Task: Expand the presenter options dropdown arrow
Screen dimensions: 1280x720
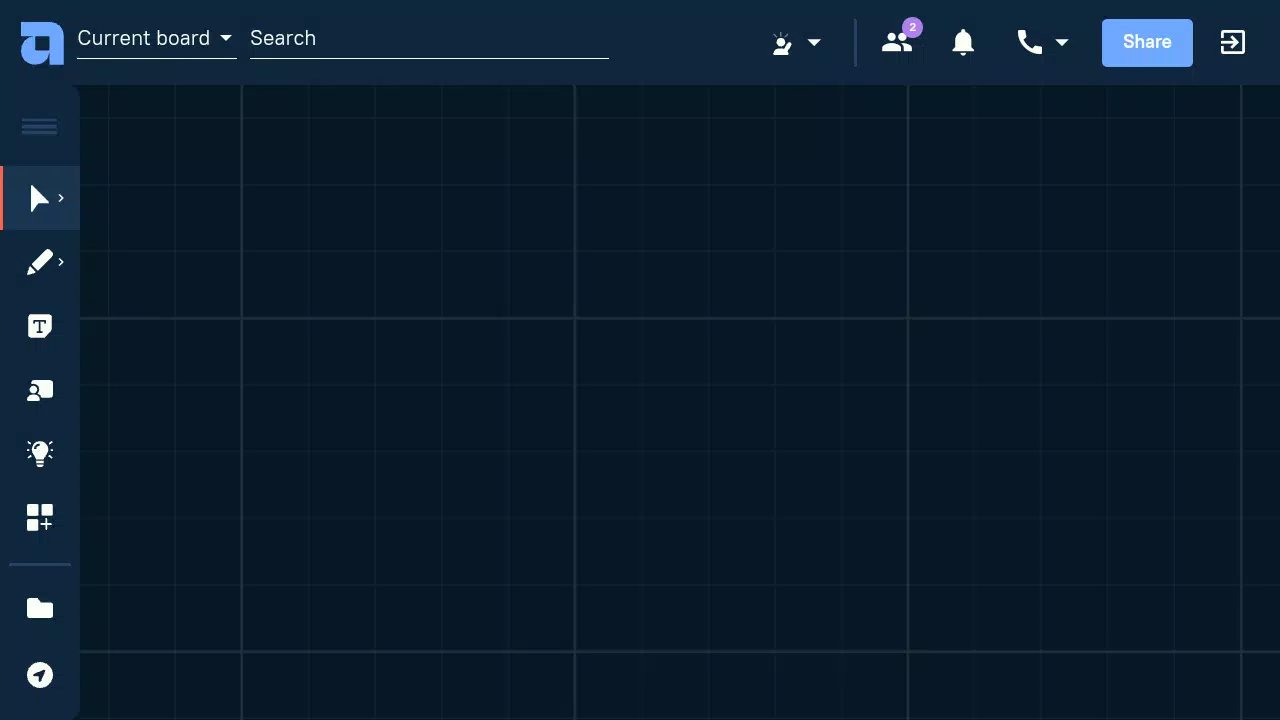Action: click(814, 43)
